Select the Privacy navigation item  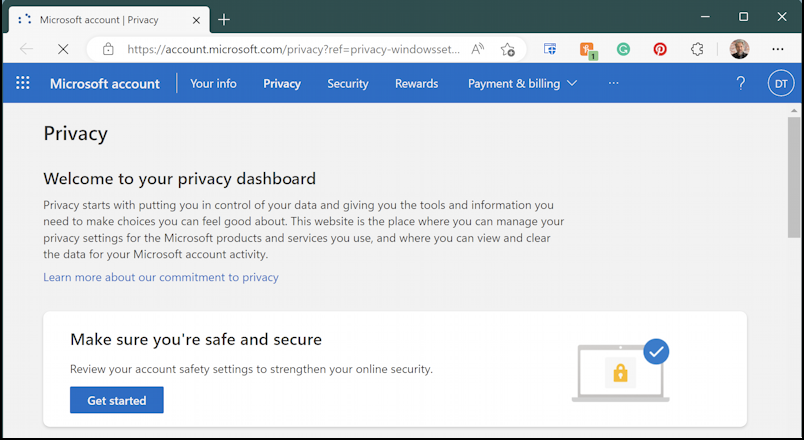pos(282,84)
